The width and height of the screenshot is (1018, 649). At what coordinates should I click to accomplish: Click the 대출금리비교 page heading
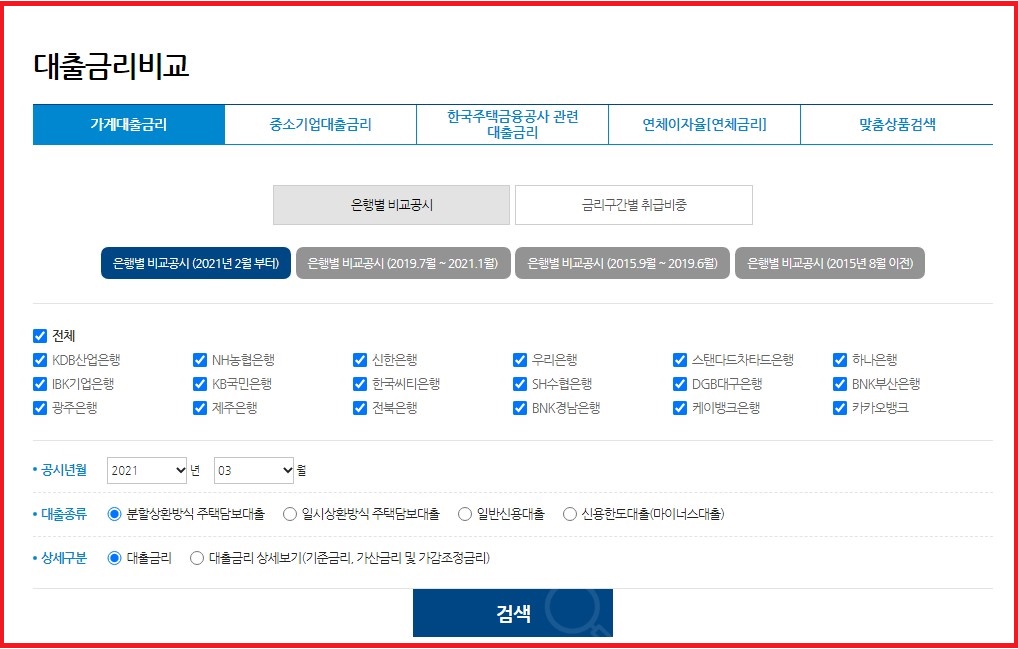pos(111,66)
